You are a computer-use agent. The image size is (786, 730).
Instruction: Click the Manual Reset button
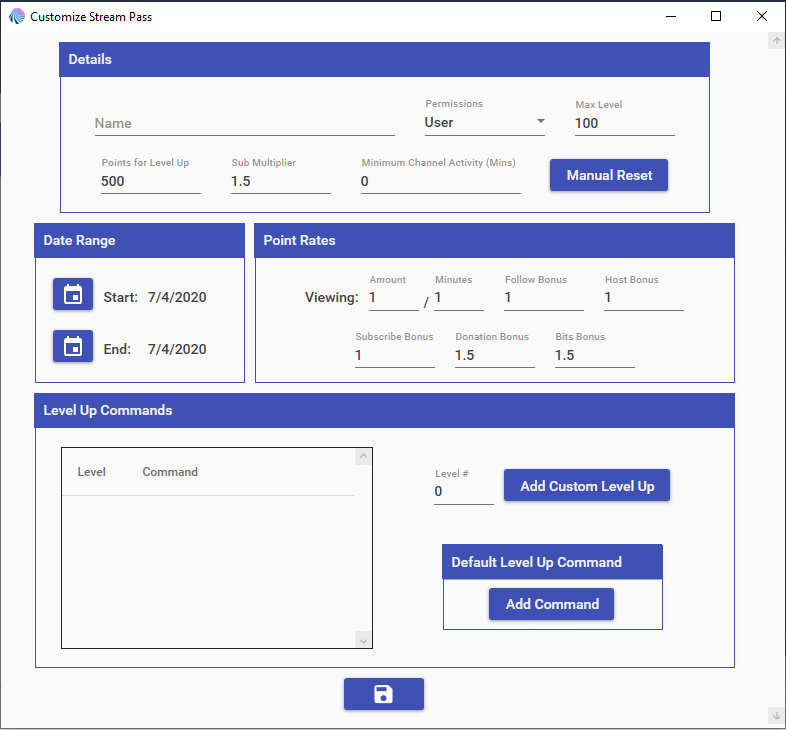(x=609, y=175)
